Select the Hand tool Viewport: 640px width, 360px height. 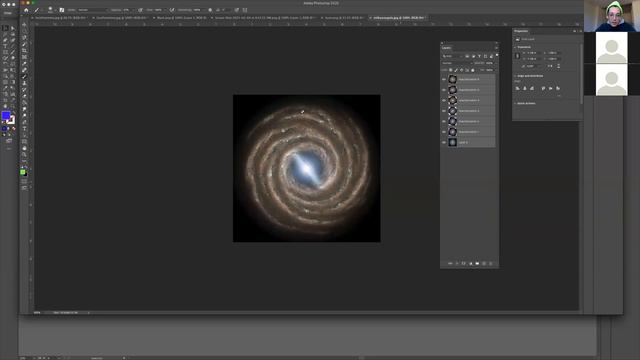point(24,148)
